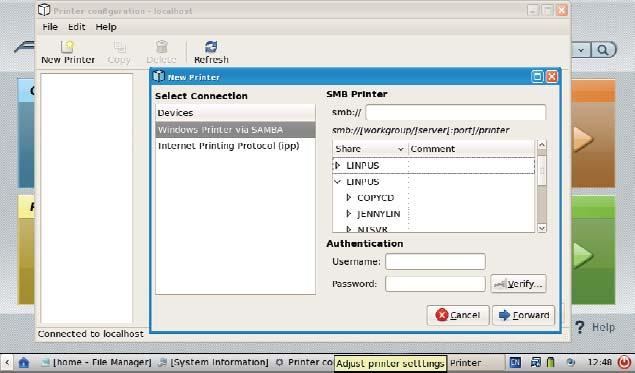
Task: Click the New Printer dialog title icon
Action: coord(158,76)
